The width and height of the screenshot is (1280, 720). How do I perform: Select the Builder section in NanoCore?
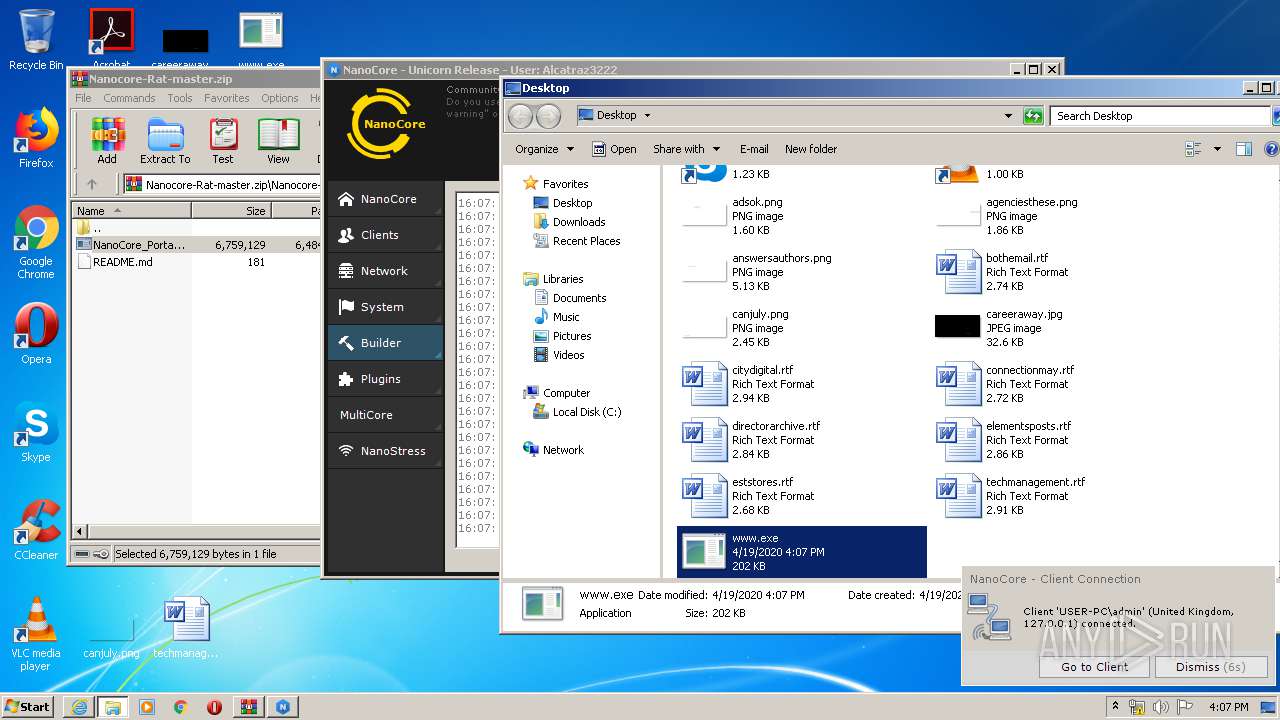[385, 343]
